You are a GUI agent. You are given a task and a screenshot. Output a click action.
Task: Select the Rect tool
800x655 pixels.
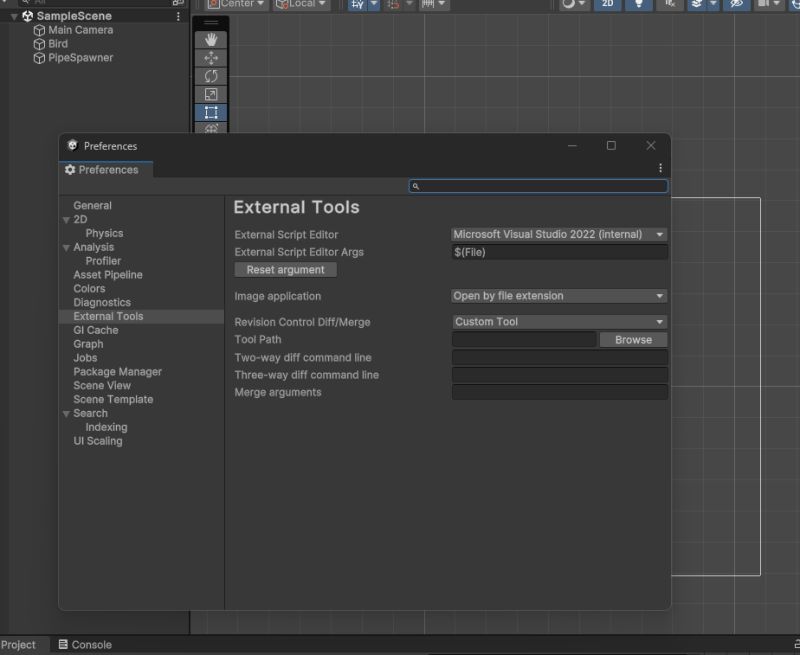click(x=211, y=112)
